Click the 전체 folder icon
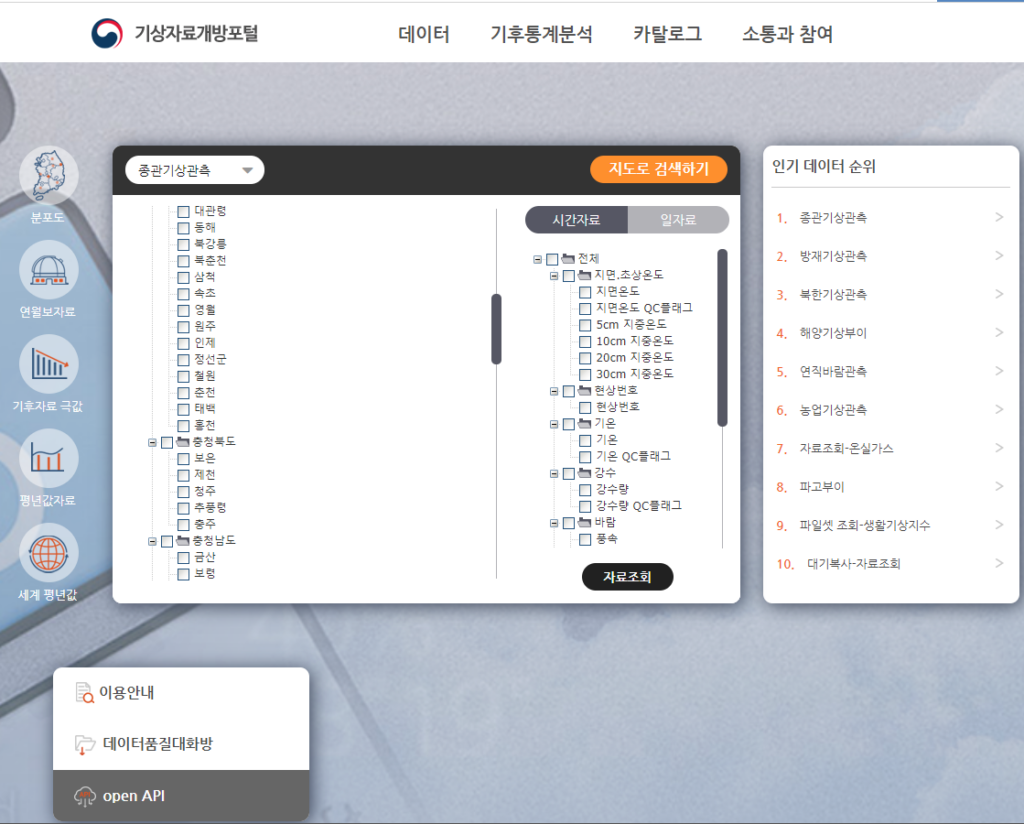The width and height of the screenshot is (1024, 824). 568,259
